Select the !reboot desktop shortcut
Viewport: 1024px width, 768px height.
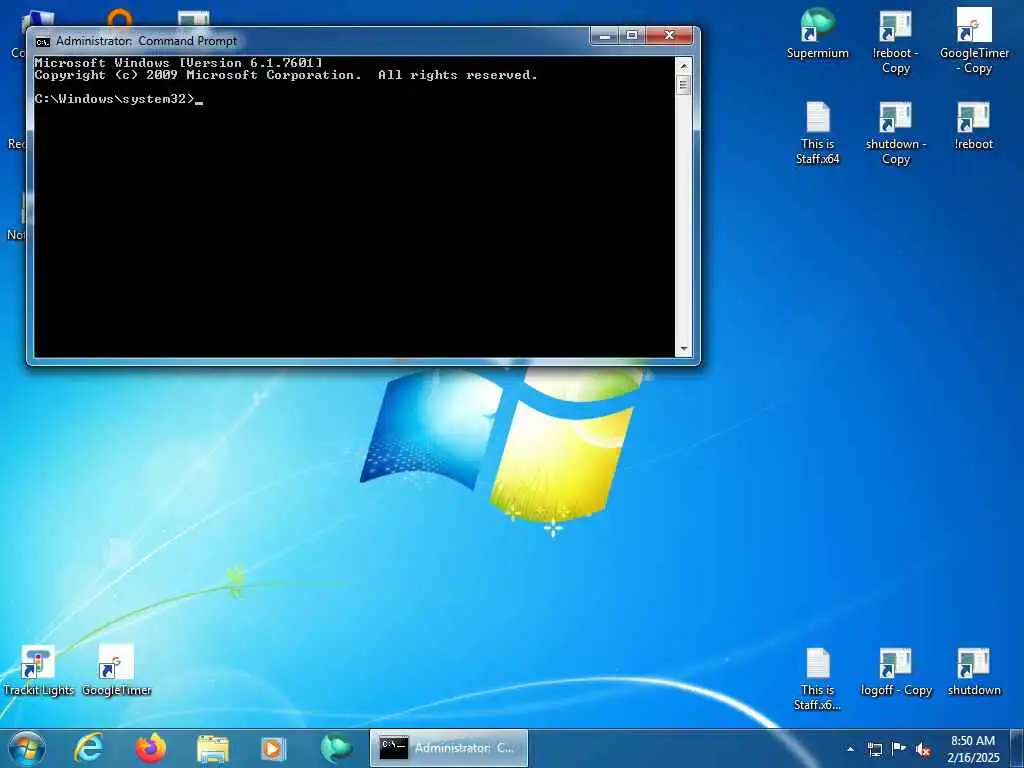point(973,125)
